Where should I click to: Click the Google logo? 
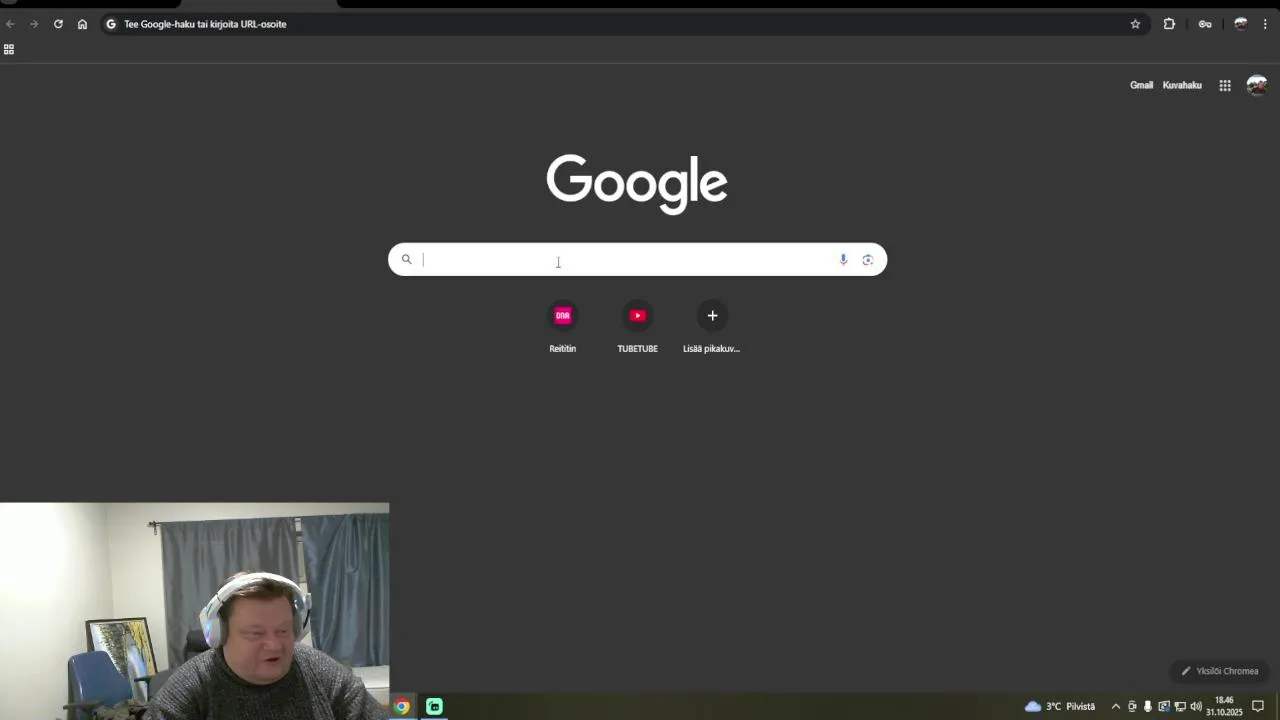(637, 184)
